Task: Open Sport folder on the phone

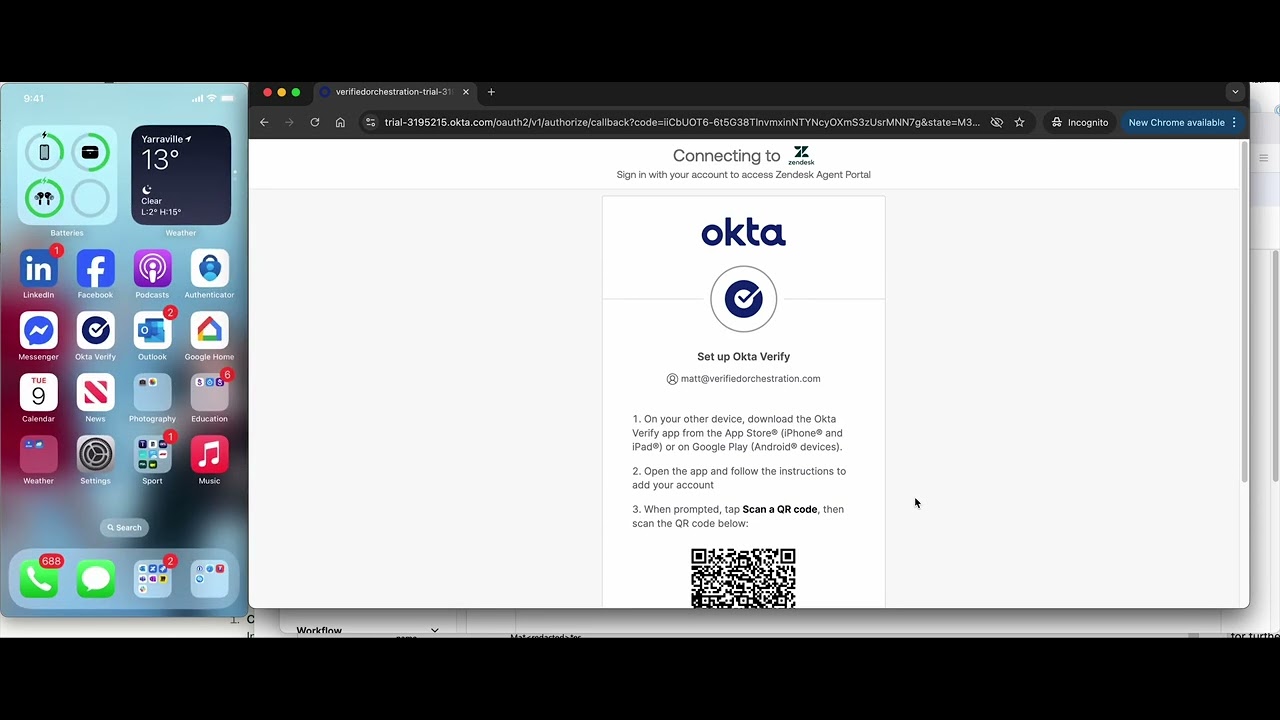Action: (x=152, y=455)
